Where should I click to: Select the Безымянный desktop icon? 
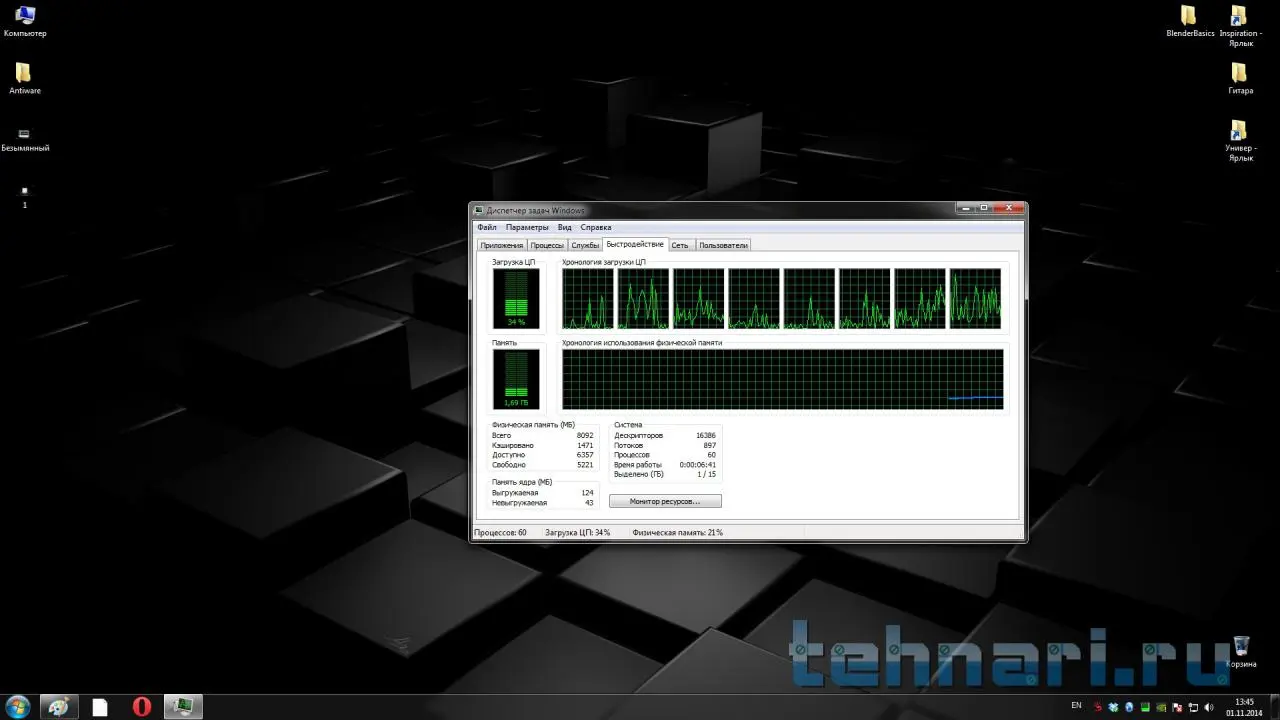pos(25,140)
